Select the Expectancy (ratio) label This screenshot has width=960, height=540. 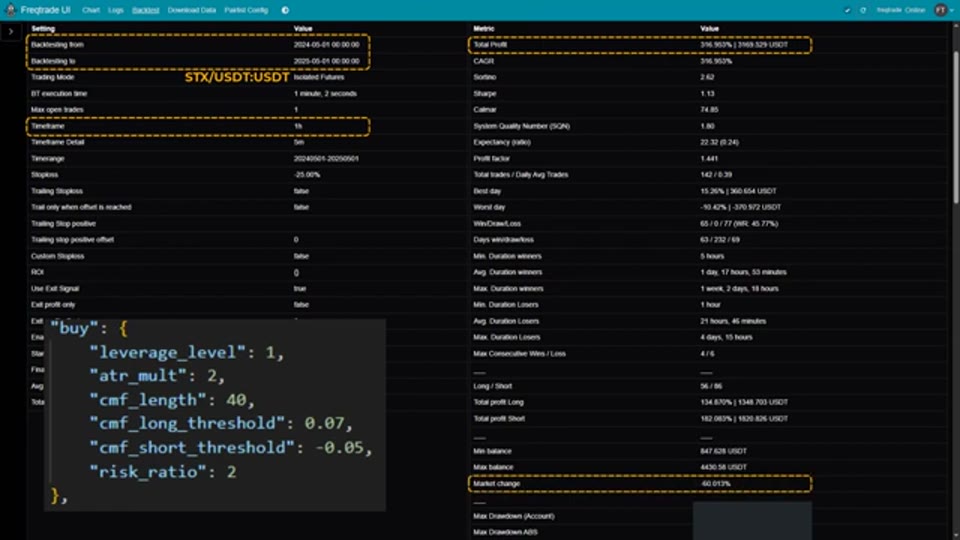pos(502,142)
